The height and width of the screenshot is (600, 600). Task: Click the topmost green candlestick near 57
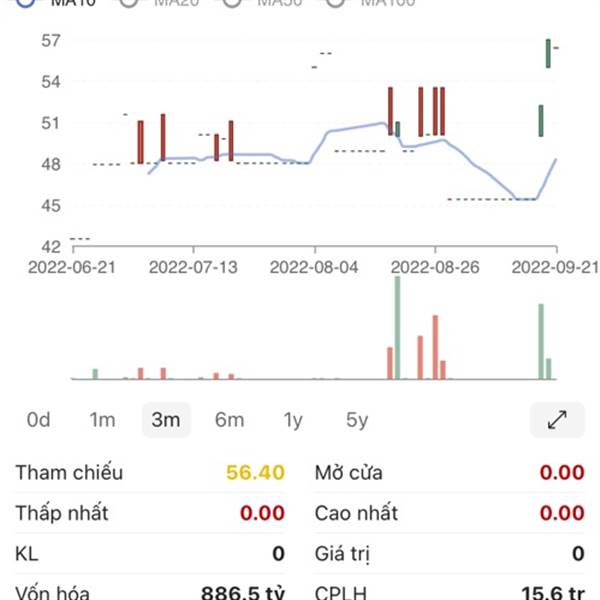click(548, 54)
